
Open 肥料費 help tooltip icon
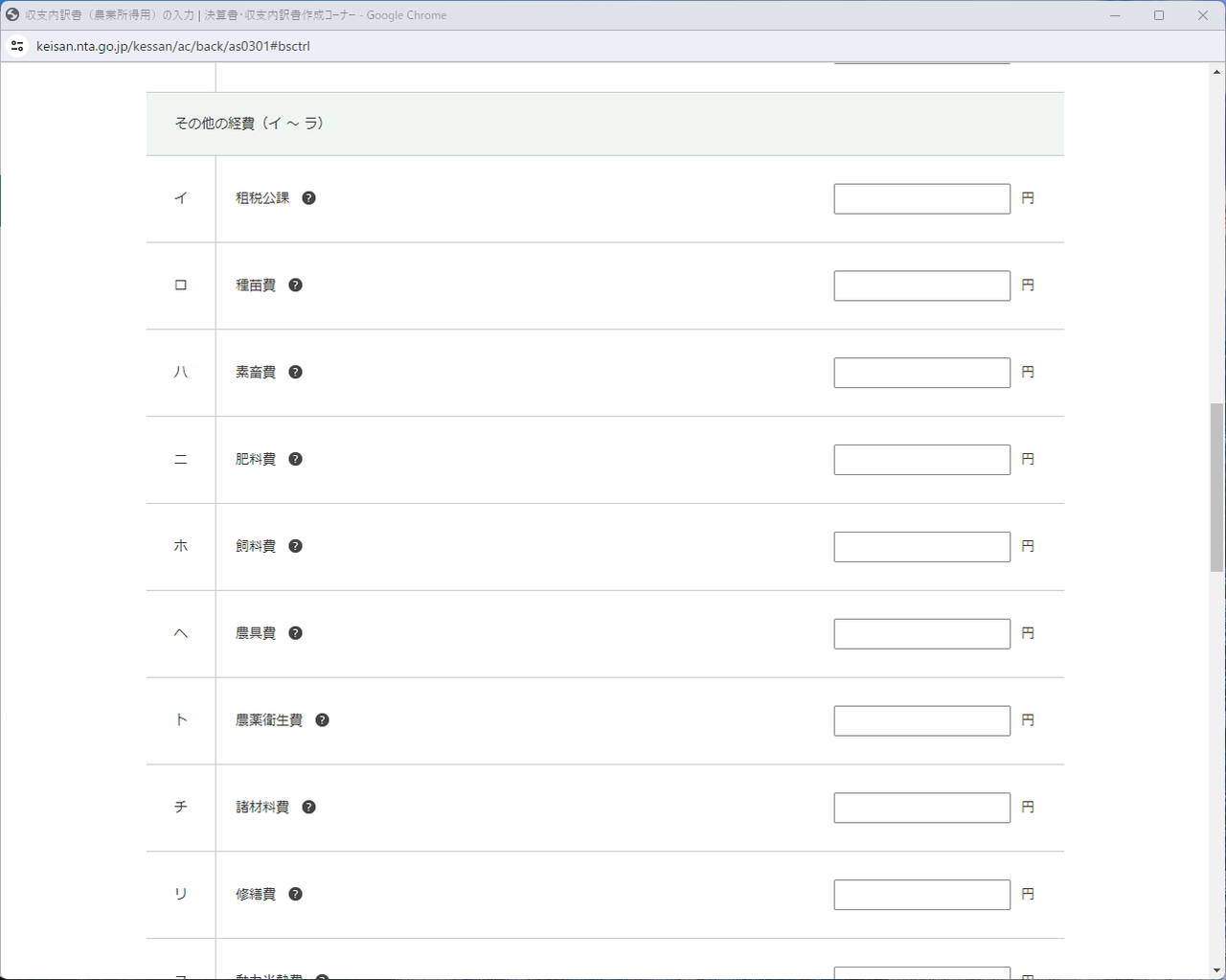tap(295, 460)
